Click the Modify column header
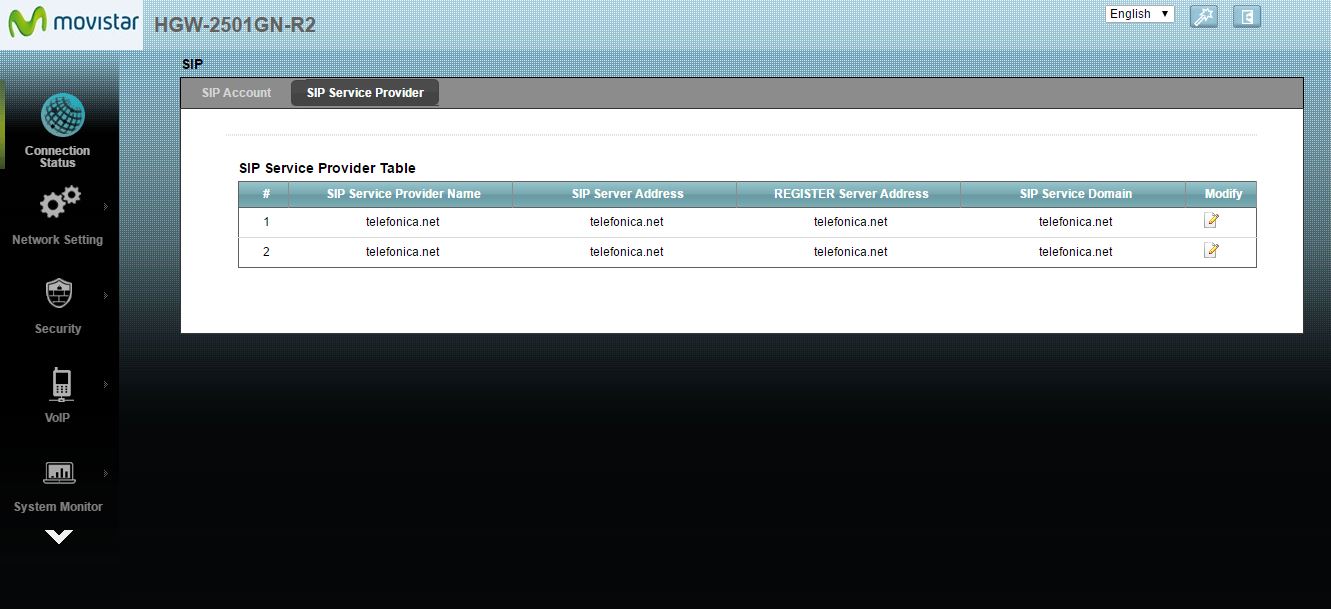 pyautogui.click(x=1223, y=194)
